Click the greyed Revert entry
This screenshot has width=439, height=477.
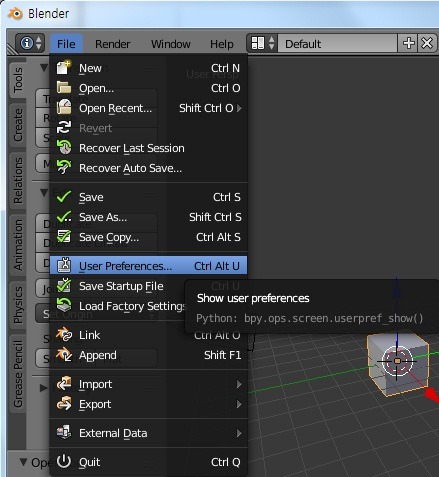[x=149, y=128]
